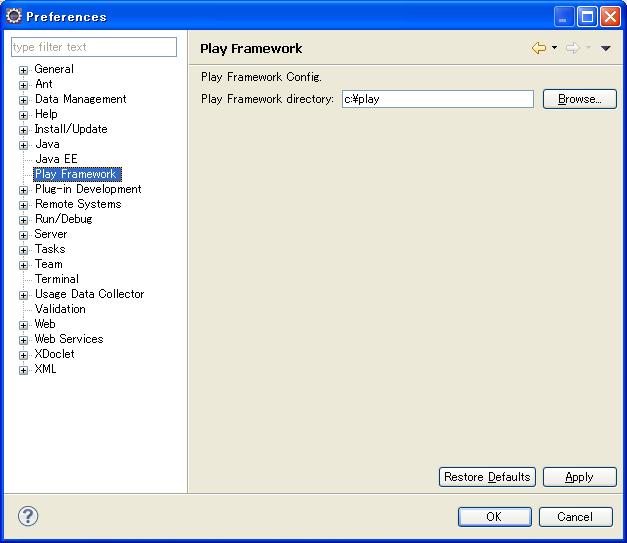Click the Preferences gear icon in title bar
This screenshot has height=543, width=627.
tap(14, 16)
